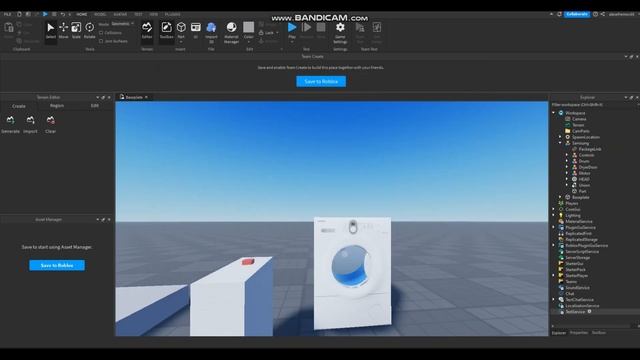
Task: Click the Play test button
Action: (x=292, y=28)
